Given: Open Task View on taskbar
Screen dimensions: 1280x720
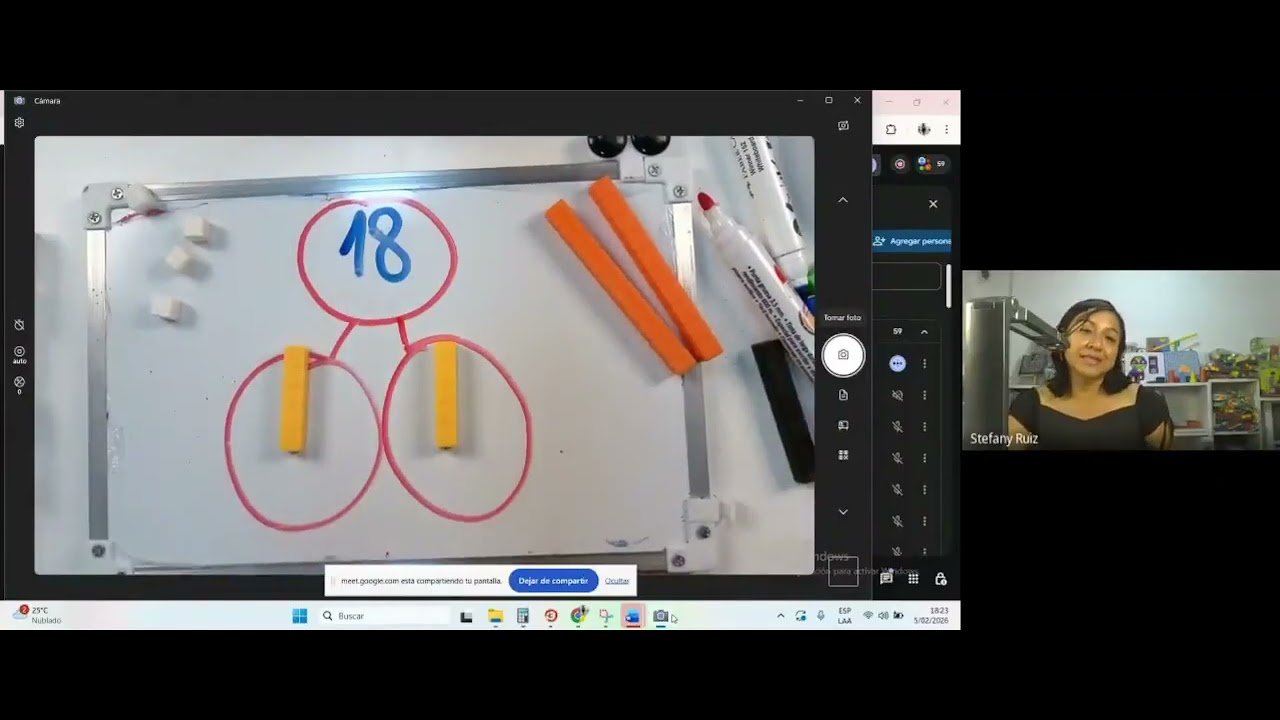Looking at the screenshot, I should (x=466, y=616).
